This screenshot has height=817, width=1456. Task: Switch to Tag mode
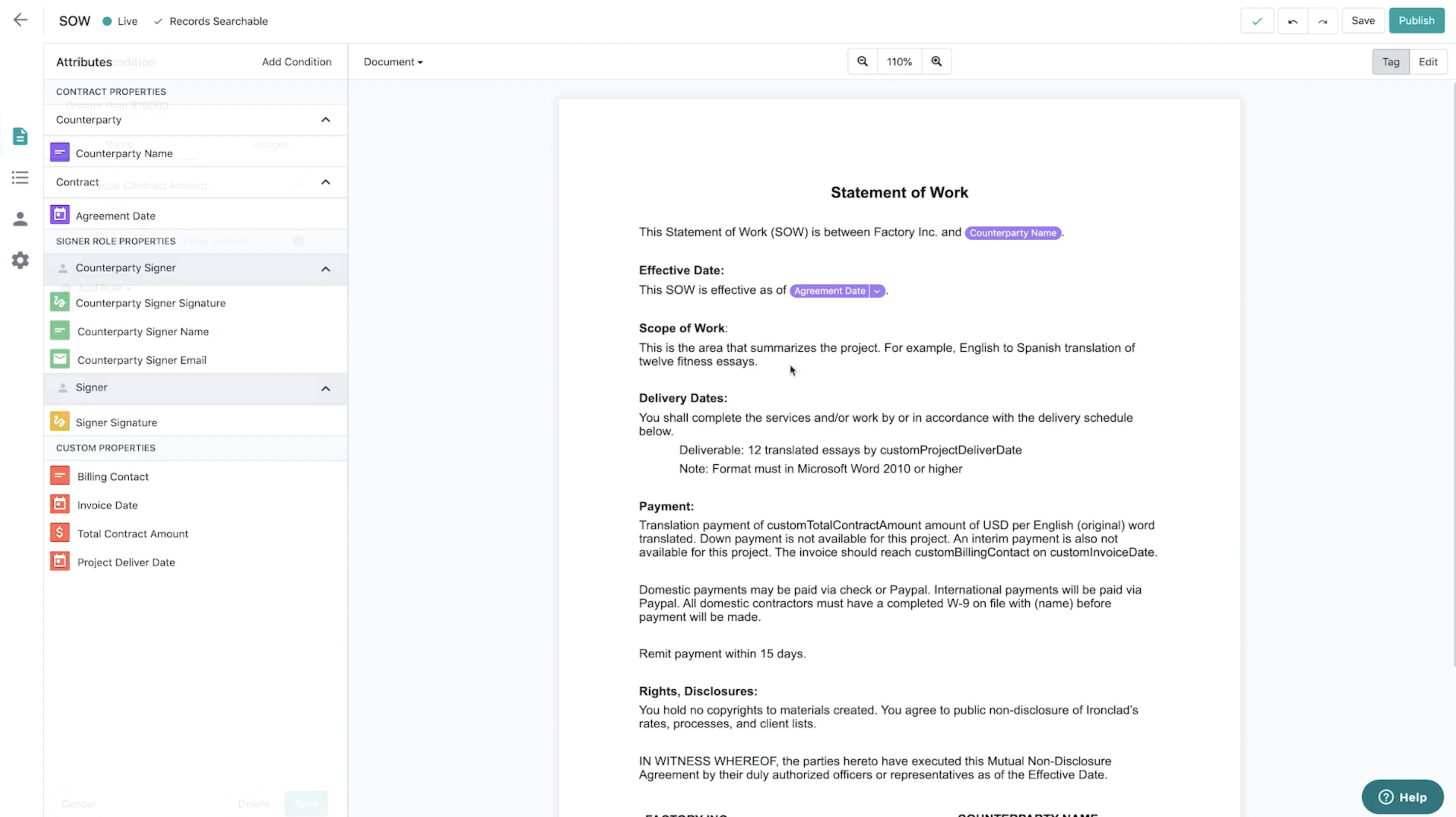pos(1390,62)
